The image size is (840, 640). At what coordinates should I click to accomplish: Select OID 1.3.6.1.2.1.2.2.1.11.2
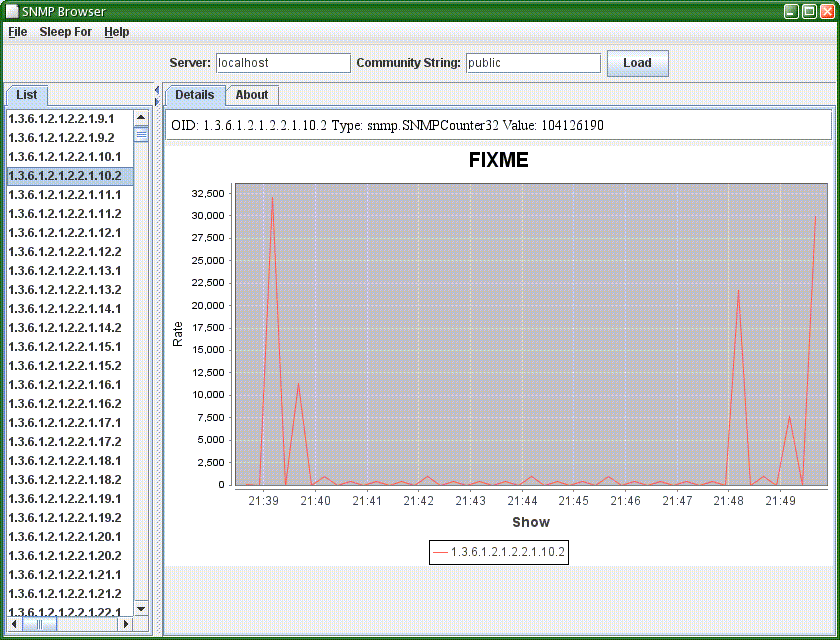(x=70, y=214)
